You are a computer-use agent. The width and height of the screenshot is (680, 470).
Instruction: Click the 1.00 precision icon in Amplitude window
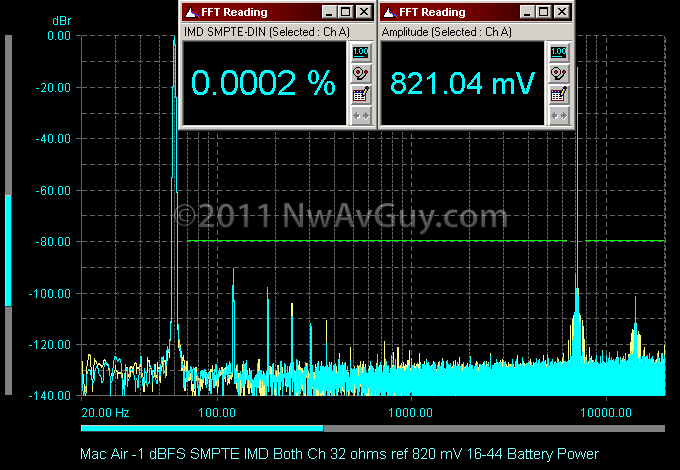559,52
